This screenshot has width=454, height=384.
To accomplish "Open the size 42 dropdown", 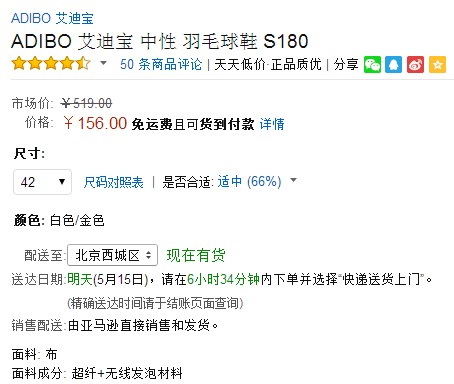I will pos(42,182).
